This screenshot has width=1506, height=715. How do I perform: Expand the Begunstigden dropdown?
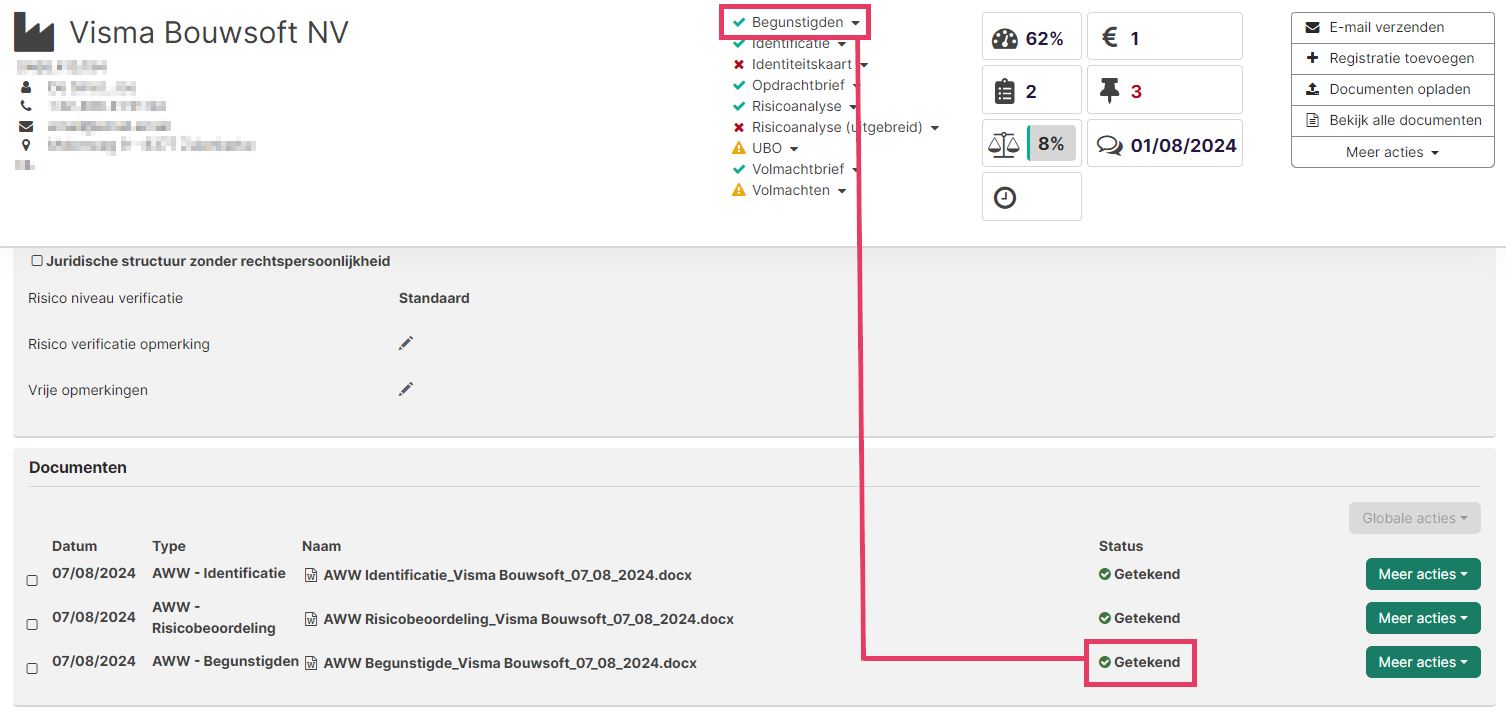click(x=855, y=23)
